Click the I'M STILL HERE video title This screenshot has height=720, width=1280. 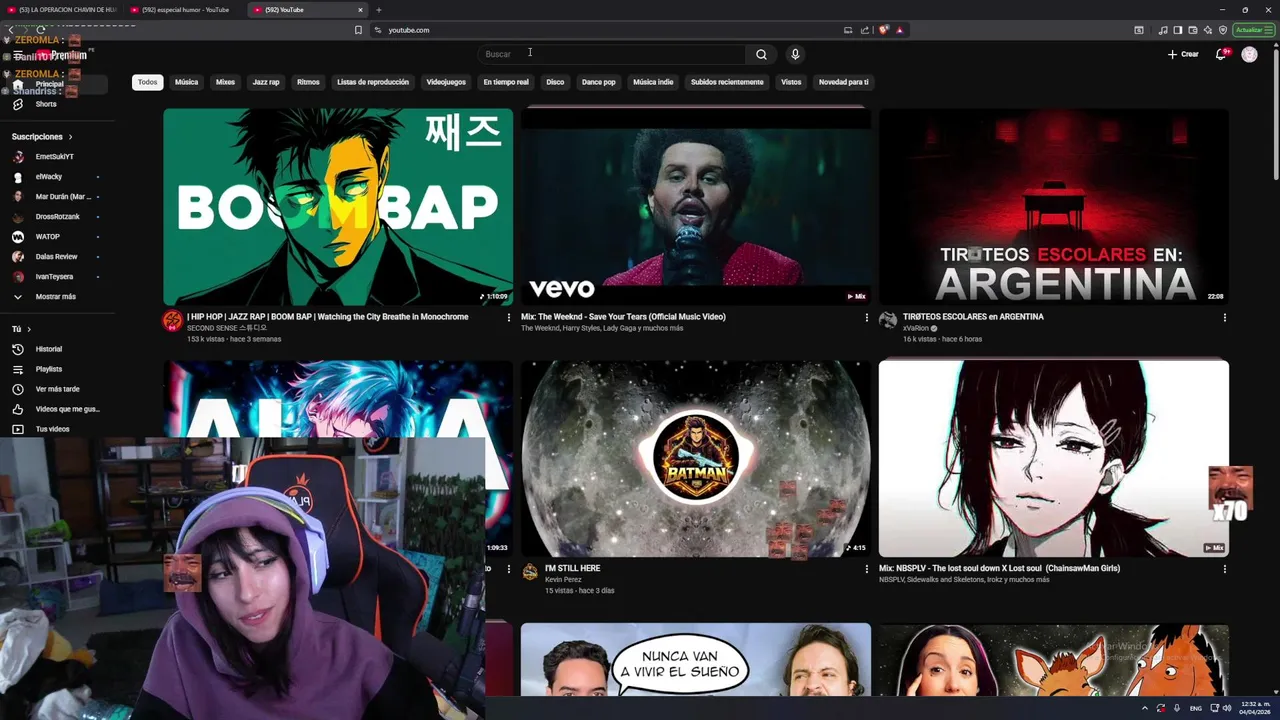pyautogui.click(x=572, y=568)
